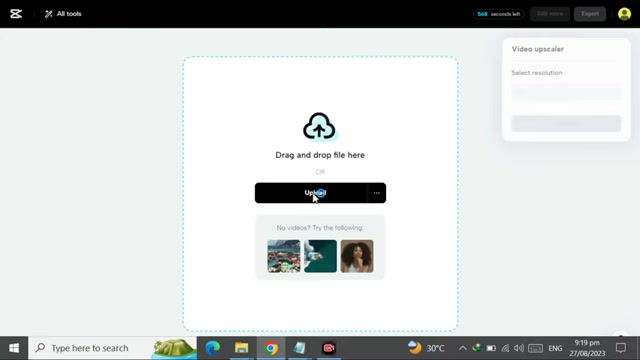Viewport: 640px width, 360px height.
Task: Open the Select resolution dropdown
Action: 566,92
